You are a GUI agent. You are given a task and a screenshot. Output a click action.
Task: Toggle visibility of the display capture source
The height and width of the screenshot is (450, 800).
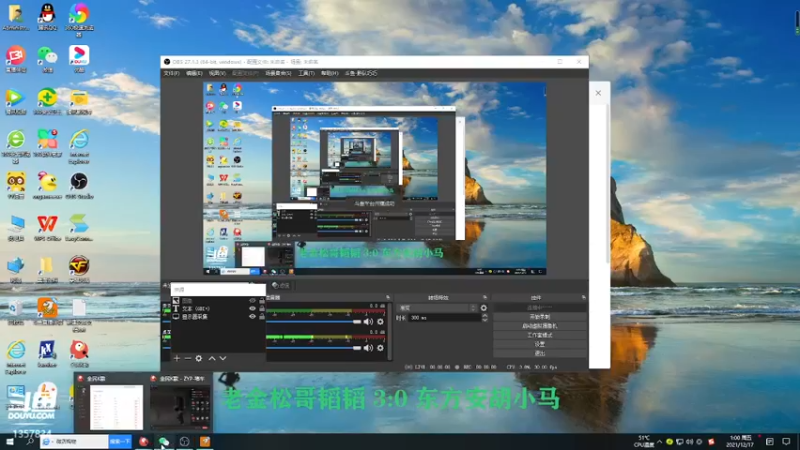coord(252,317)
